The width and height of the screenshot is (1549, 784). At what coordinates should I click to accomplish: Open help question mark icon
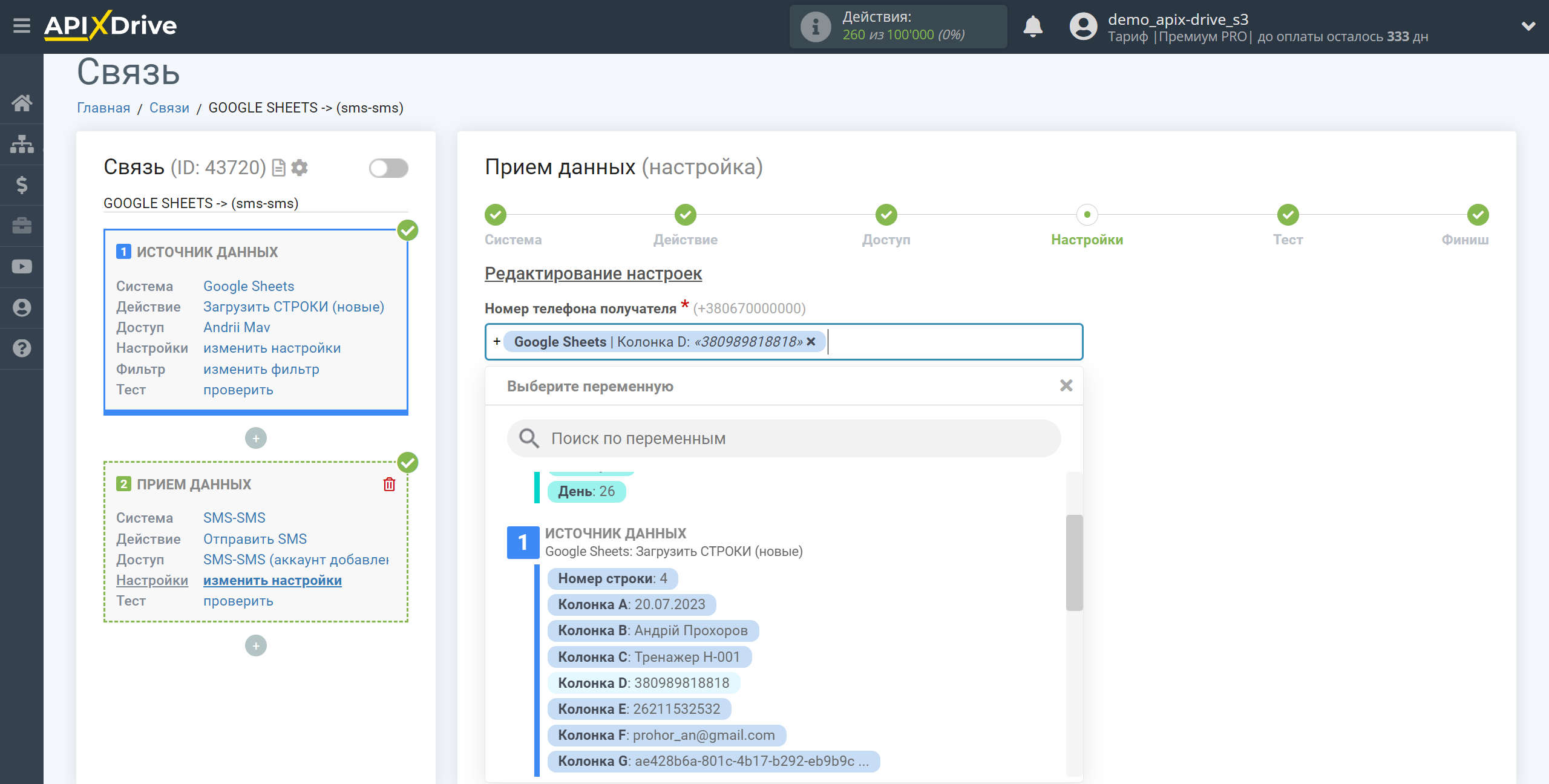click(22, 348)
